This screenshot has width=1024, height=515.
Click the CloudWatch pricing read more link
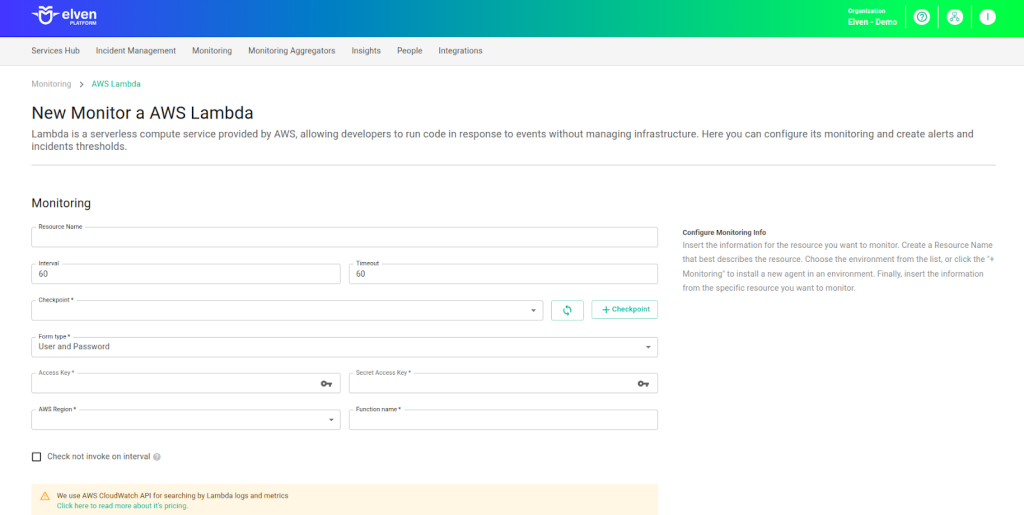click(122, 506)
